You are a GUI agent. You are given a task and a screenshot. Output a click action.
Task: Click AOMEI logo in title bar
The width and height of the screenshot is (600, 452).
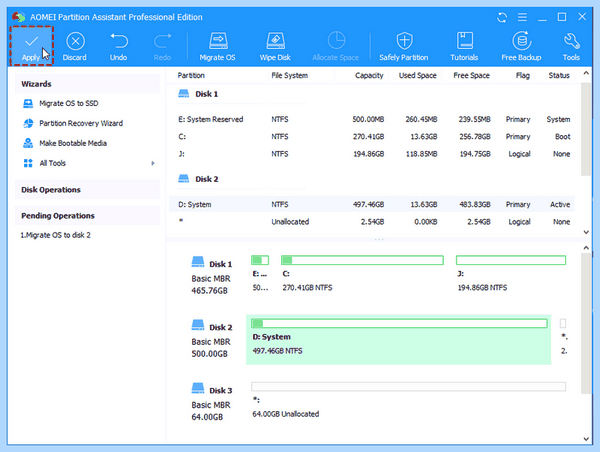[x=18, y=17]
